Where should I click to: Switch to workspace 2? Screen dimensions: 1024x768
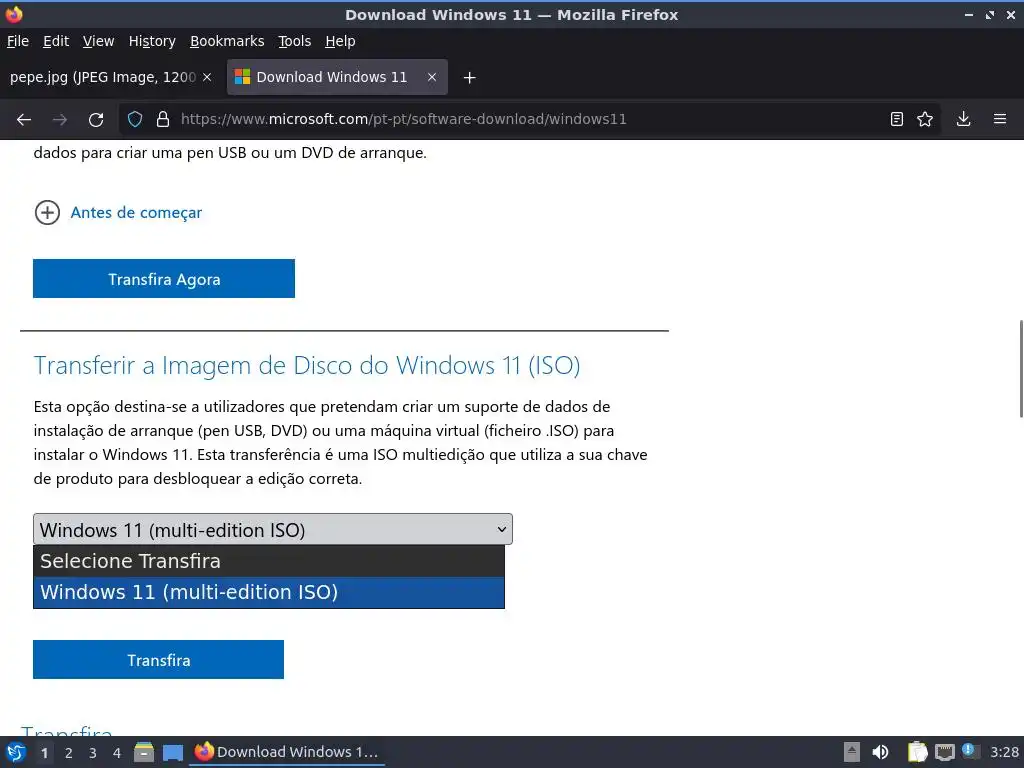(69, 753)
